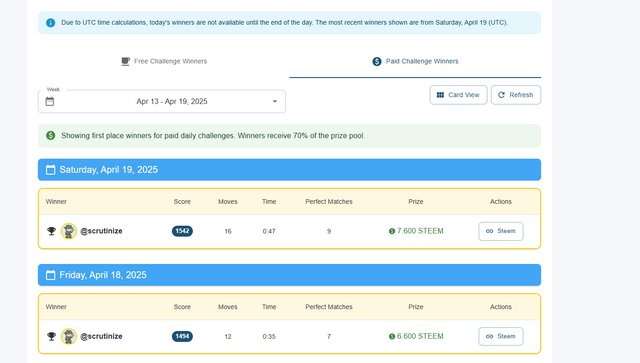Click trophy icon in Saturday winner row

pyautogui.click(x=51, y=231)
